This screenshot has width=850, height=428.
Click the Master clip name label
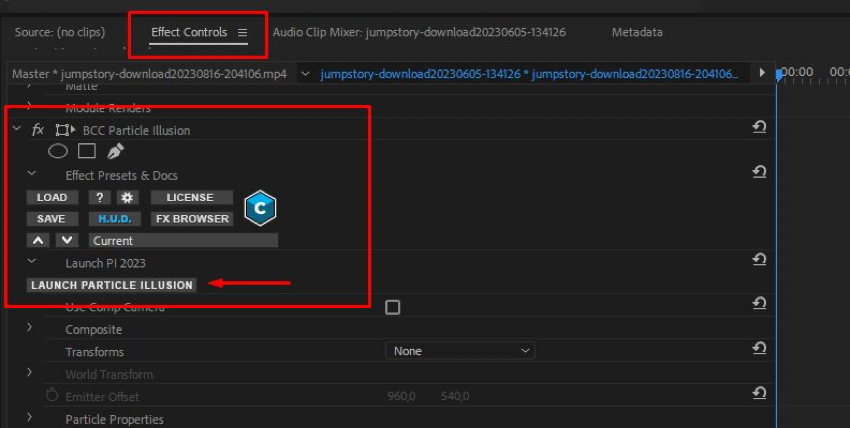click(x=149, y=74)
